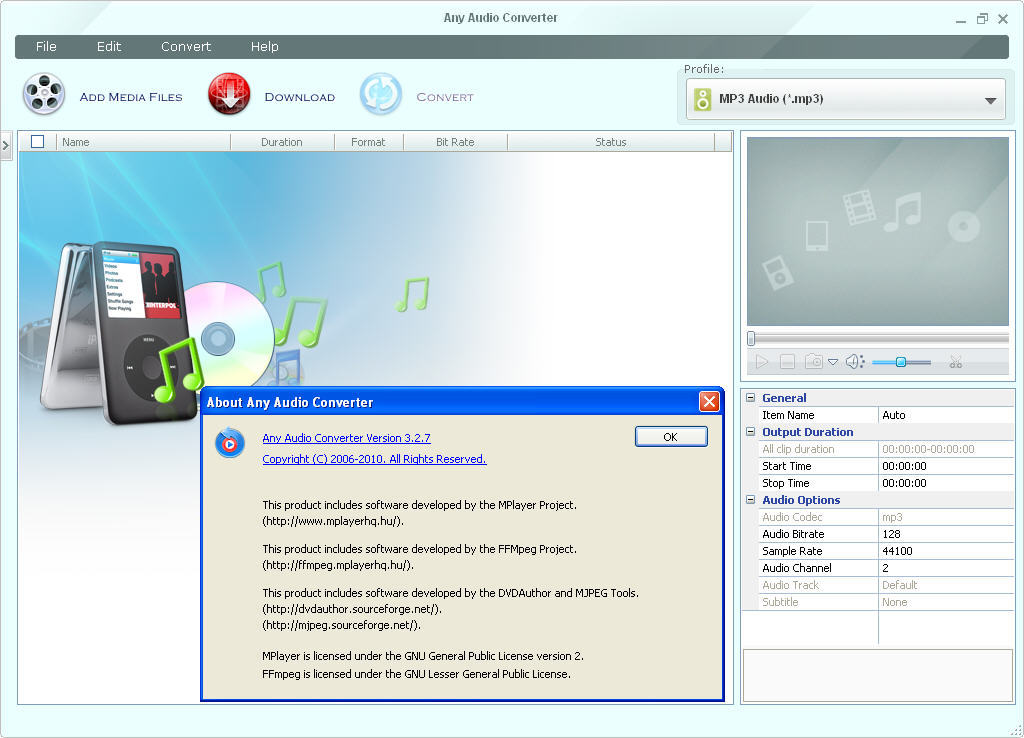Click the Sample Rate value 44100
This screenshot has width=1024, height=738.
[946, 551]
